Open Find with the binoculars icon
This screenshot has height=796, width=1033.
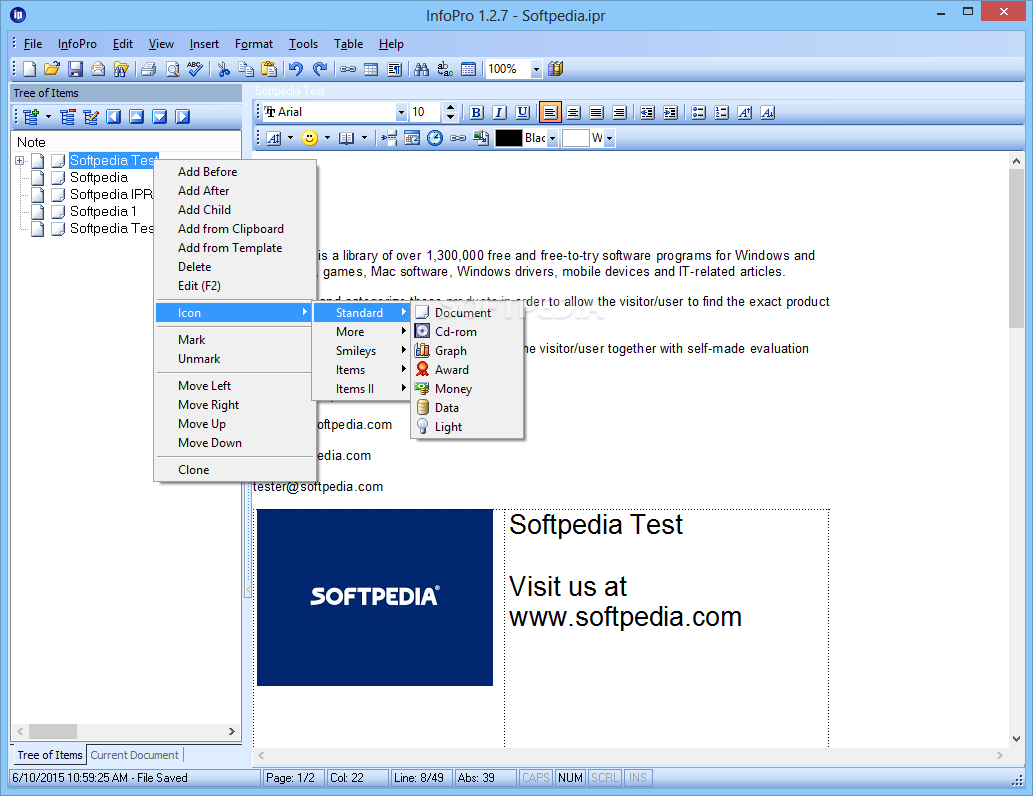point(422,69)
